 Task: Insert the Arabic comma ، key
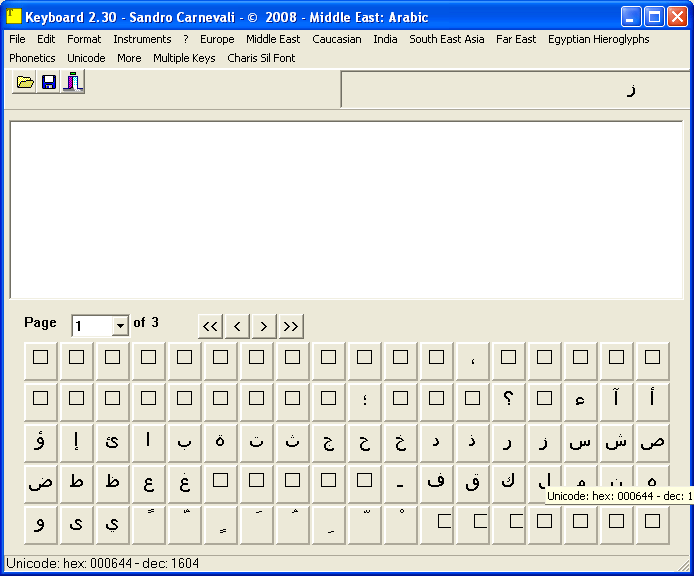473,361
